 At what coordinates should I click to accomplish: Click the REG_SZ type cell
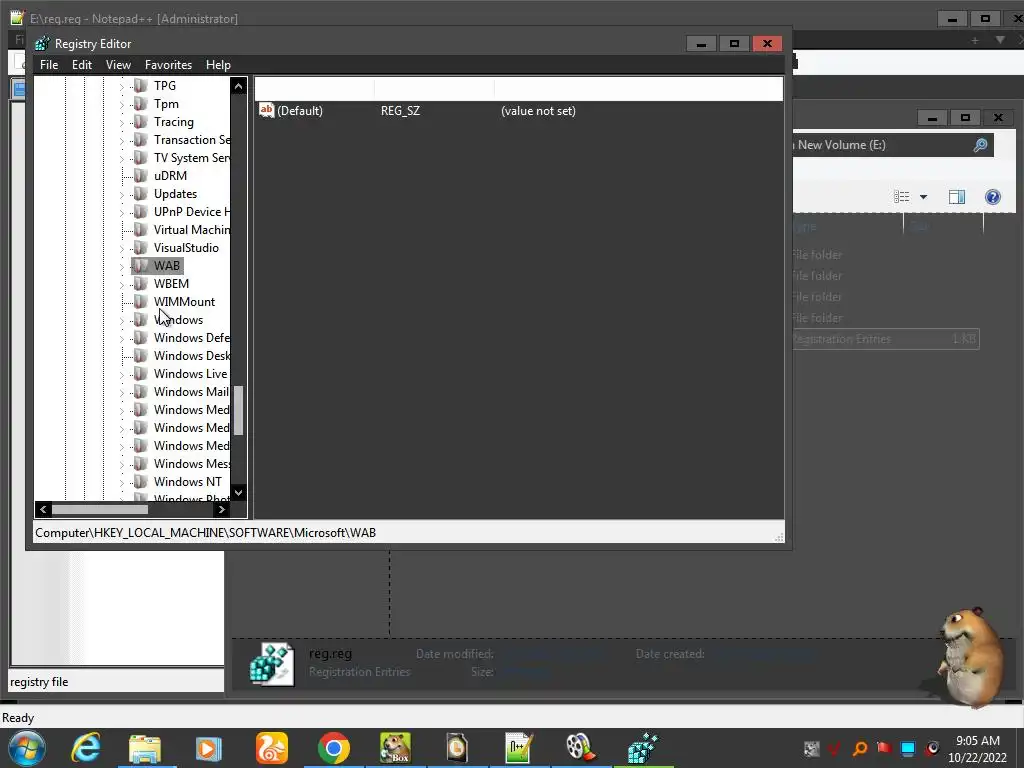pyautogui.click(x=400, y=111)
